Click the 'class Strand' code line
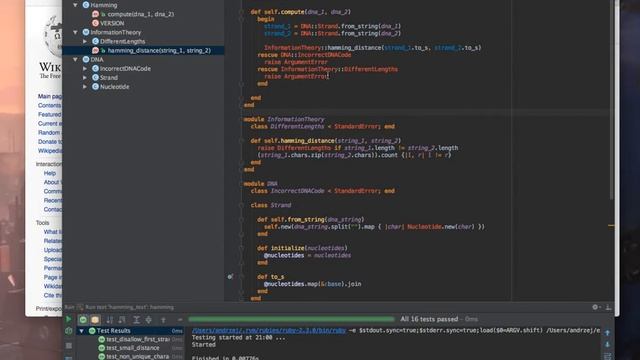This screenshot has height=360, width=640. click(x=271, y=205)
